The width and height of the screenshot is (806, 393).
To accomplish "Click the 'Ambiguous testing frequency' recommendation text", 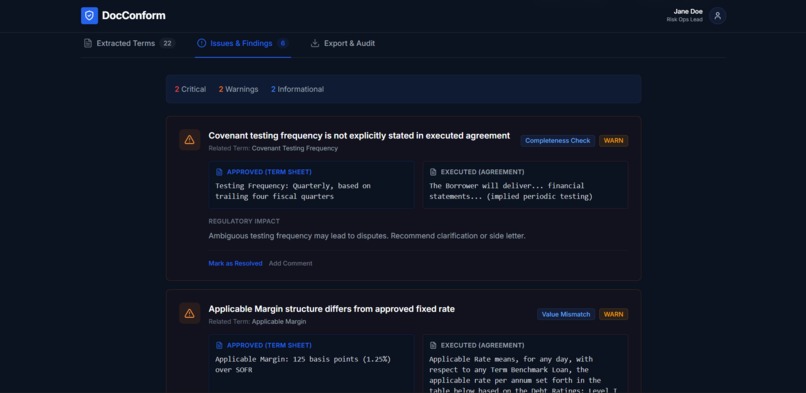I will pos(367,236).
